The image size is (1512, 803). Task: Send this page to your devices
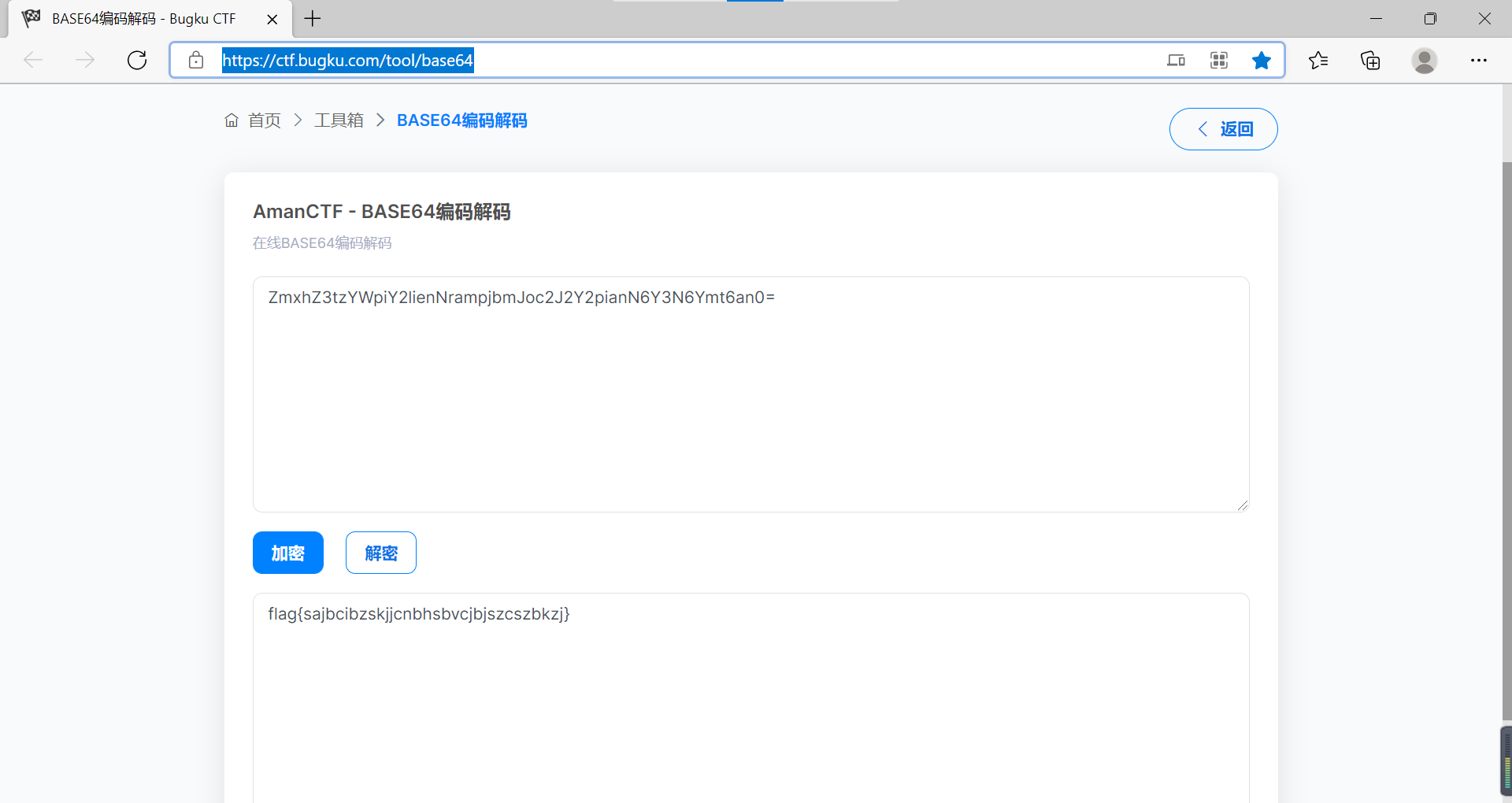pyautogui.click(x=1176, y=60)
